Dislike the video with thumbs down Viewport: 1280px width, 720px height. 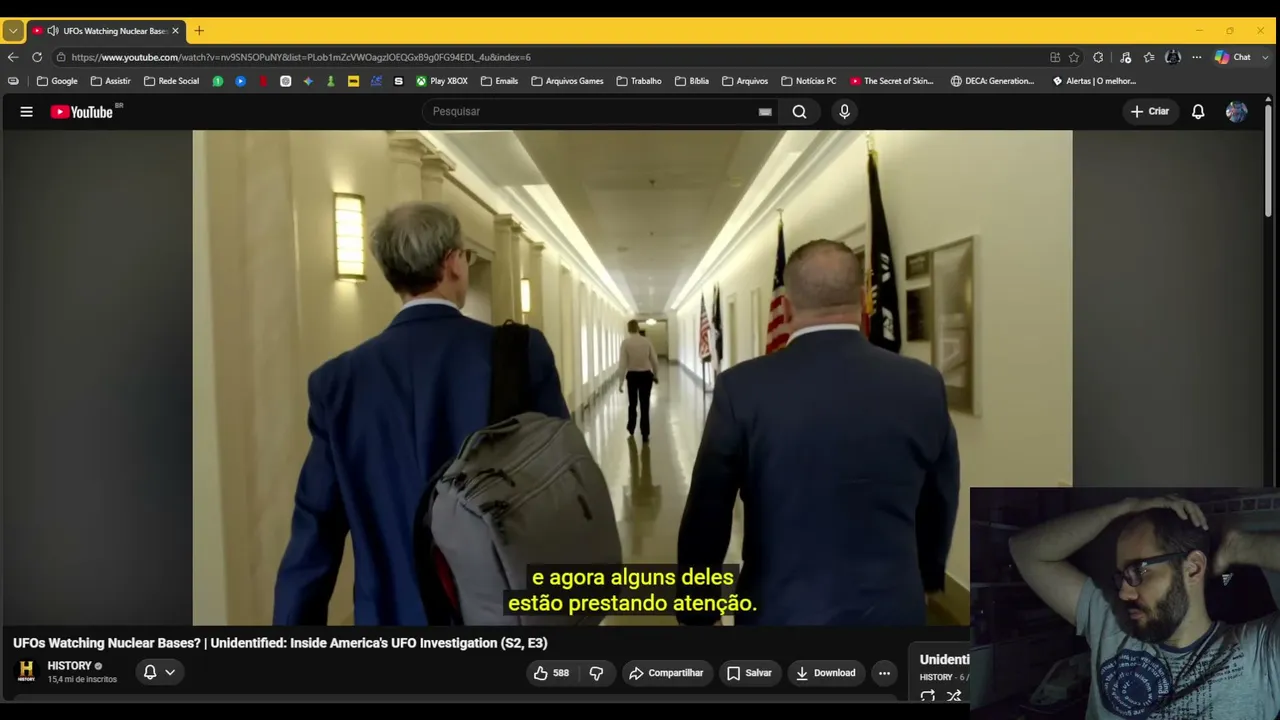tap(596, 673)
